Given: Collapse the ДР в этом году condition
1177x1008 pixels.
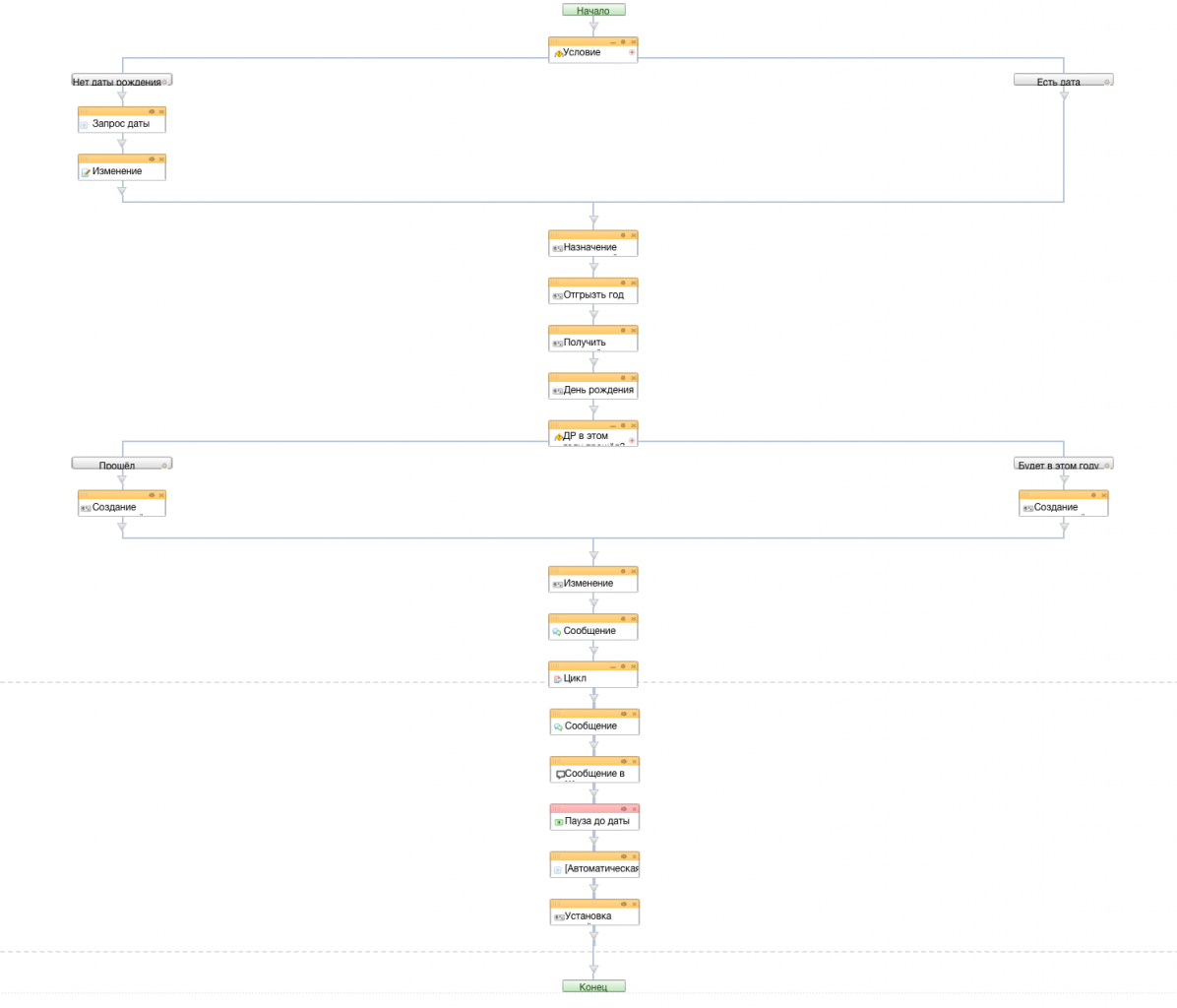Looking at the screenshot, I should pos(612,425).
